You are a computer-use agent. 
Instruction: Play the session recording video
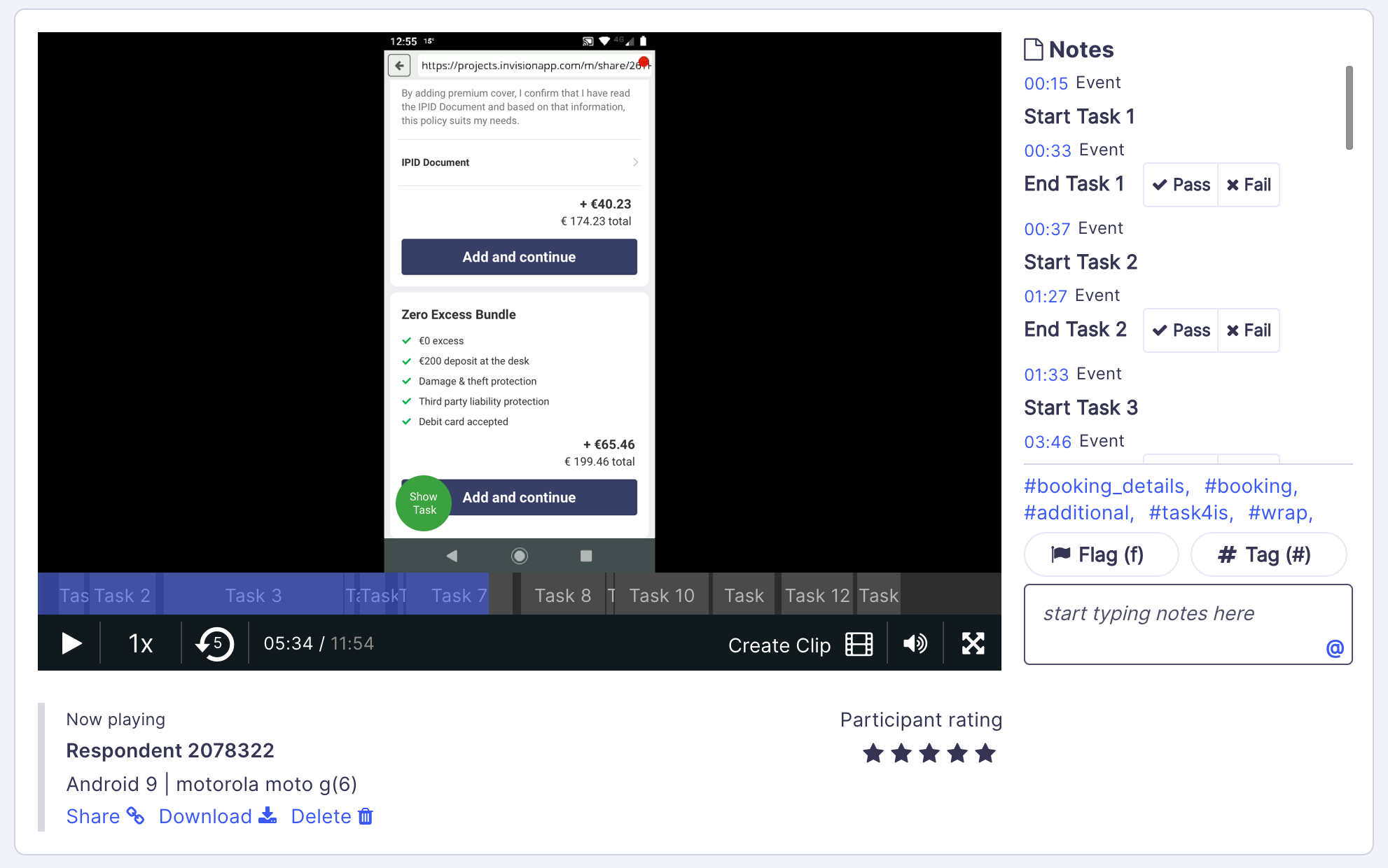coord(71,643)
